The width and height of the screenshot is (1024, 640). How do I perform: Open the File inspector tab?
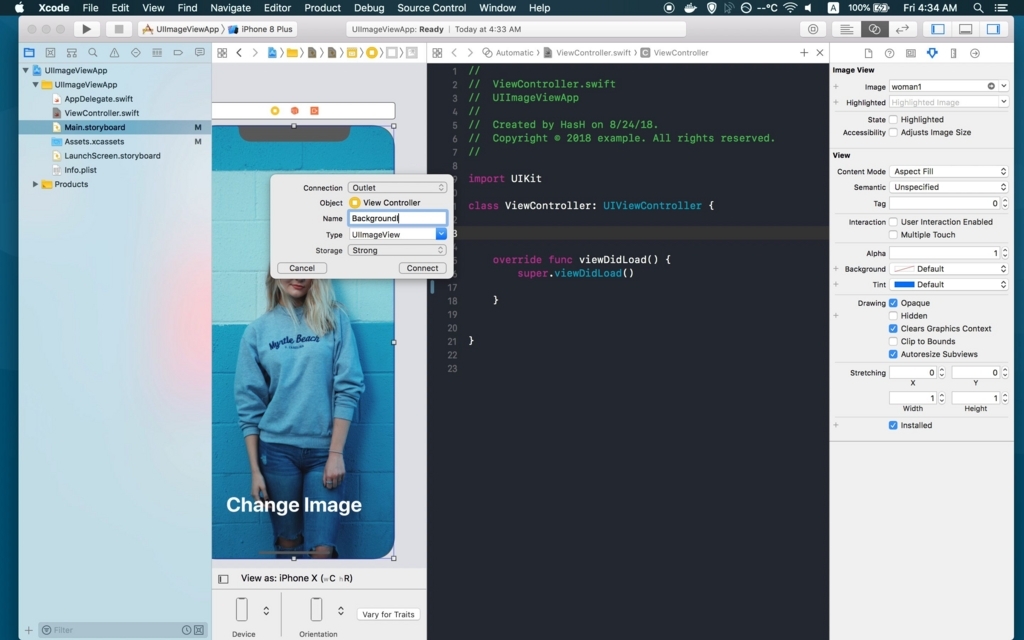868,53
